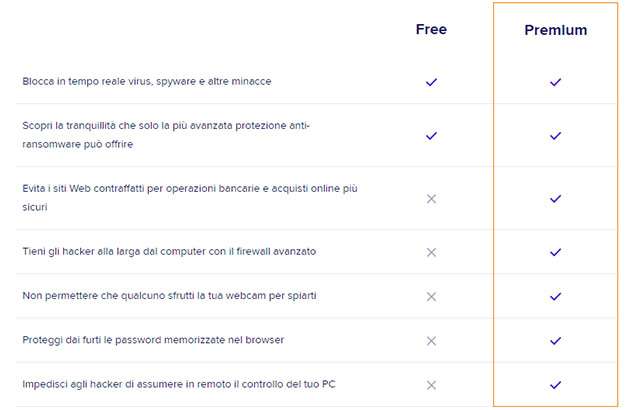
Task: Click Free checkmark for real-time virus blocking
Action: [431, 81]
